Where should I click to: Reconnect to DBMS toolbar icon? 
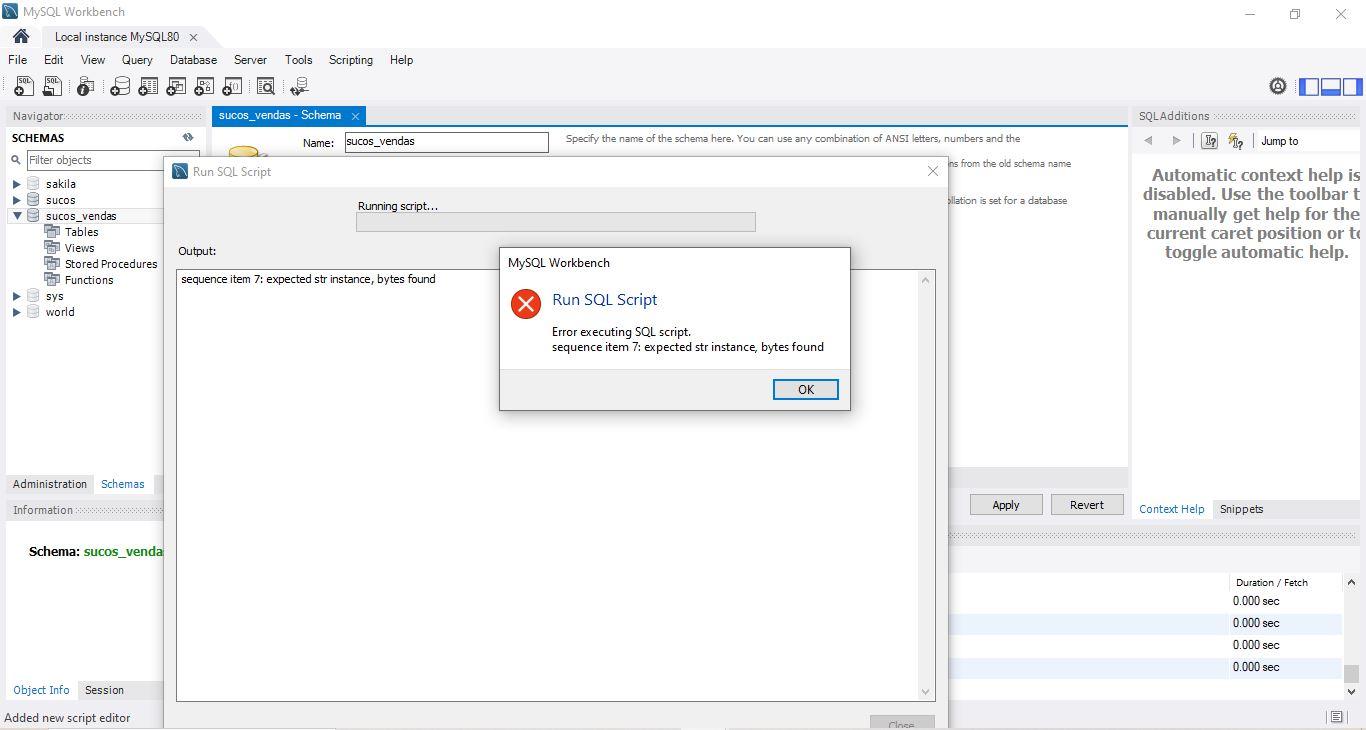(x=299, y=87)
